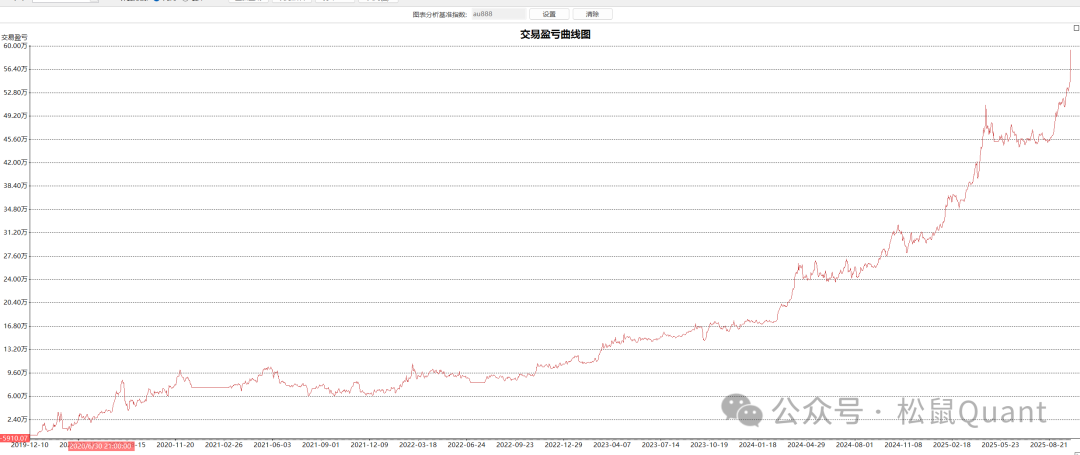The width and height of the screenshot is (1080, 455).
Task: Select the 2019-12-10 date on the x-axis
Action: pyautogui.click(x=22, y=445)
